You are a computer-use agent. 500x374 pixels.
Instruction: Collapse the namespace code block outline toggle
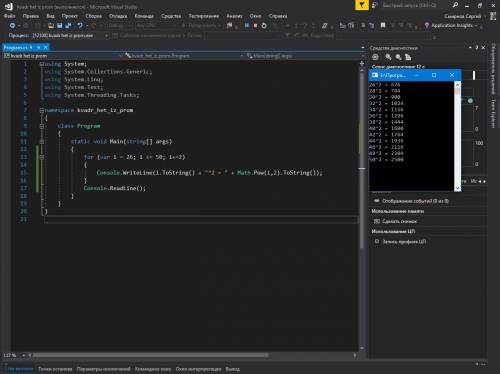tap(42, 110)
